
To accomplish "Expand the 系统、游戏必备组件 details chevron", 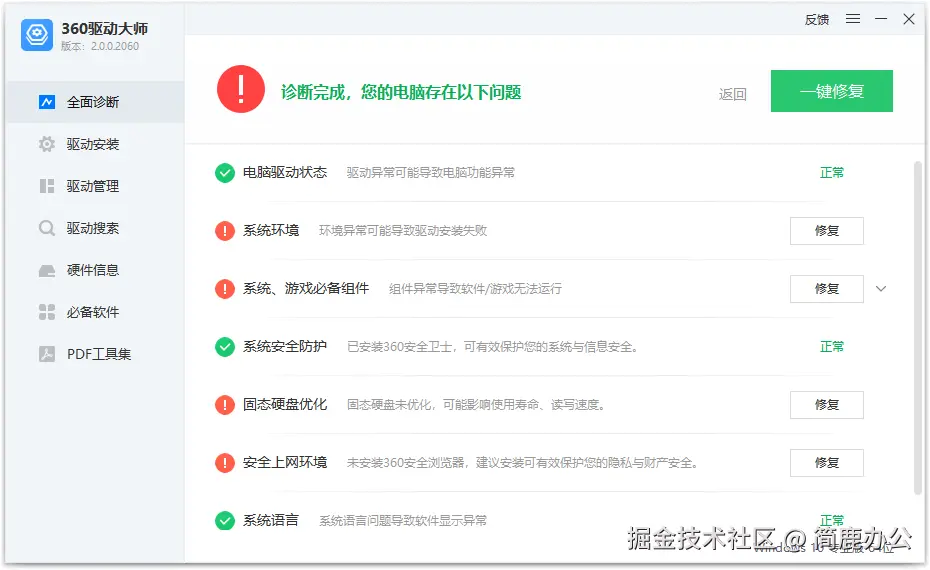I will coord(881,289).
